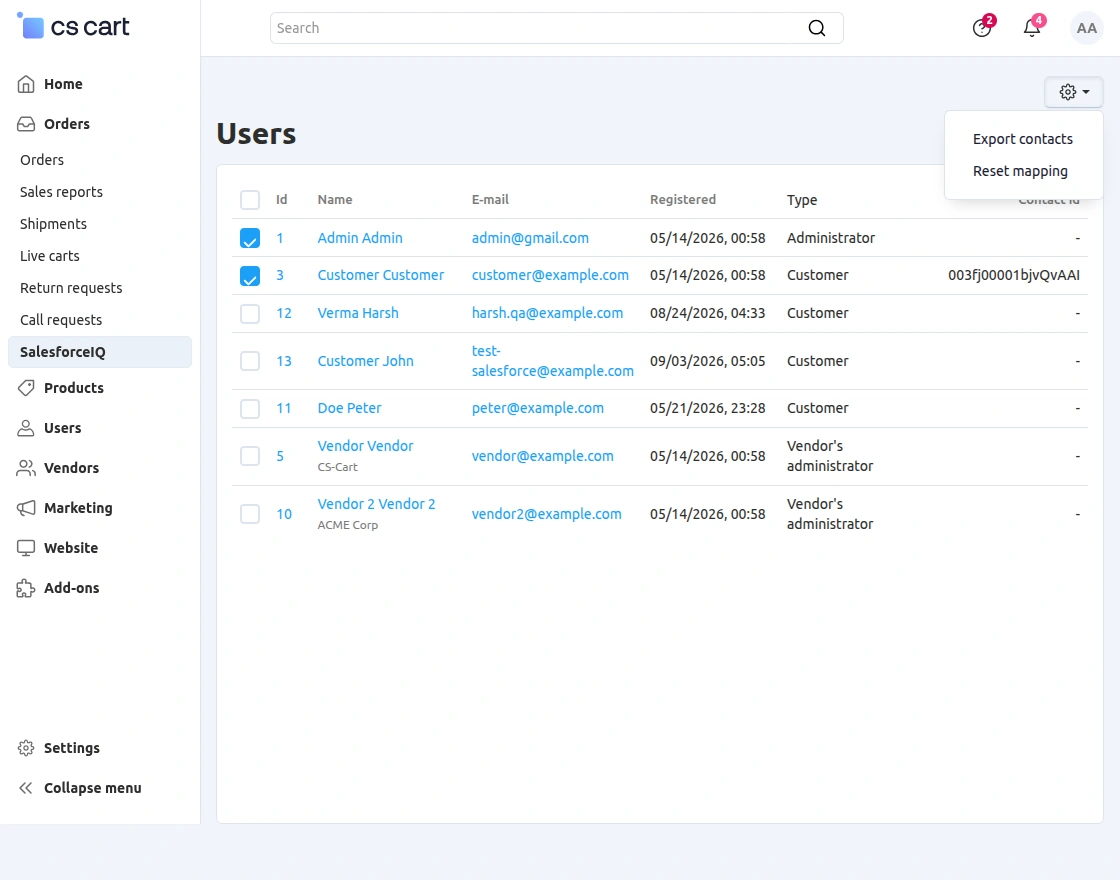
Task: Open the Customer John user link
Action: point(366,361)
